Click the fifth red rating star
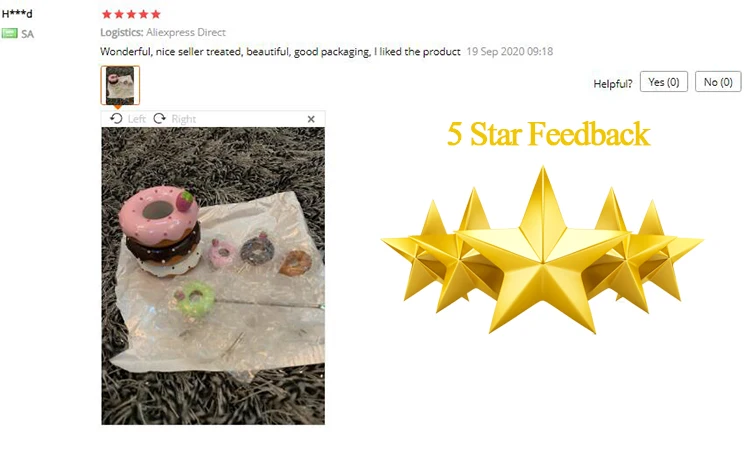This screenshot has height=450, width=750. point(156,14)
